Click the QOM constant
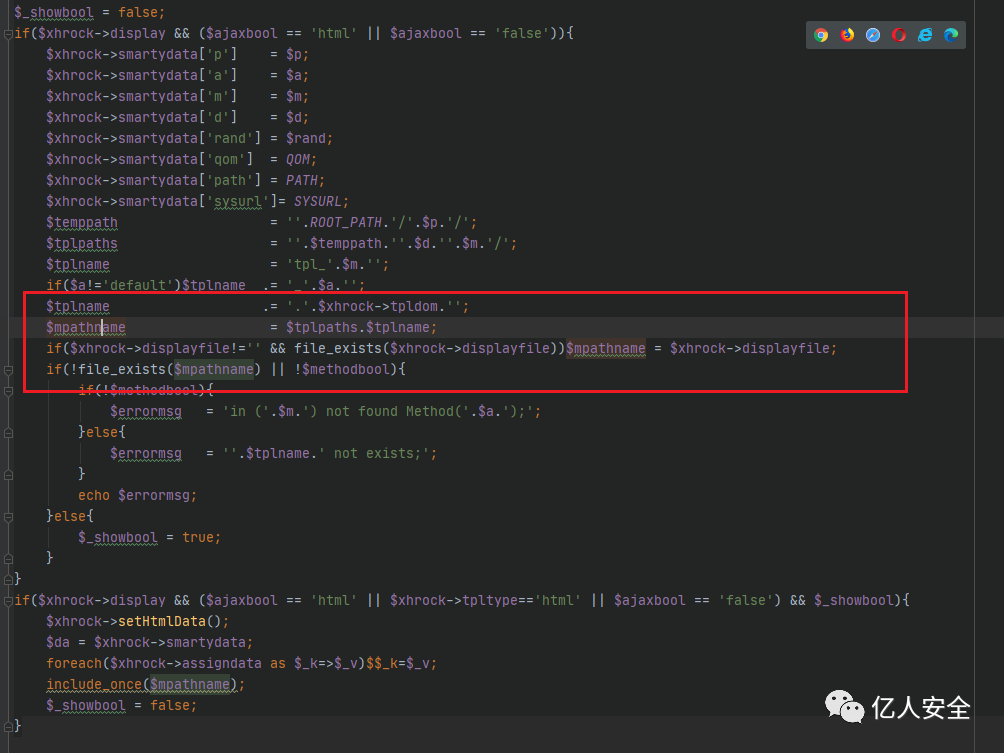 [298, 159]
